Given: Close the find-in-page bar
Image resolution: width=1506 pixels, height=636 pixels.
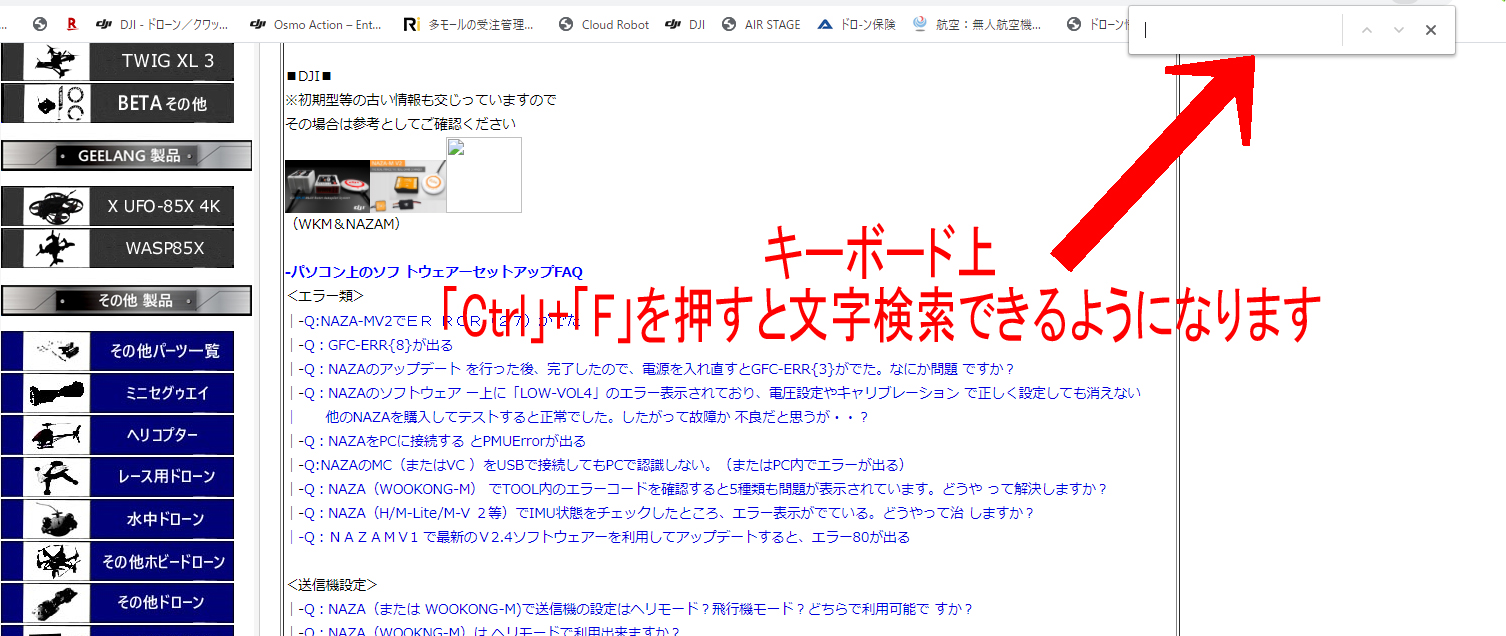Looking at the screenshot, I should pyautogui.click(x=1431, y=30).
